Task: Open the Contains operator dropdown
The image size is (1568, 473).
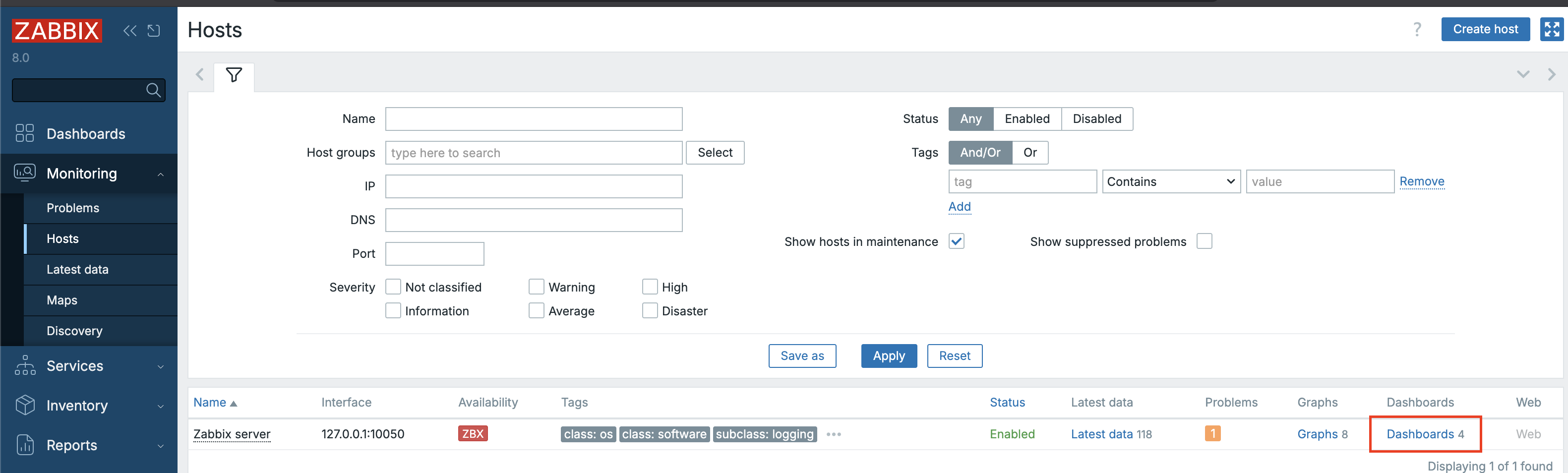Action: tap(1170, 181)
